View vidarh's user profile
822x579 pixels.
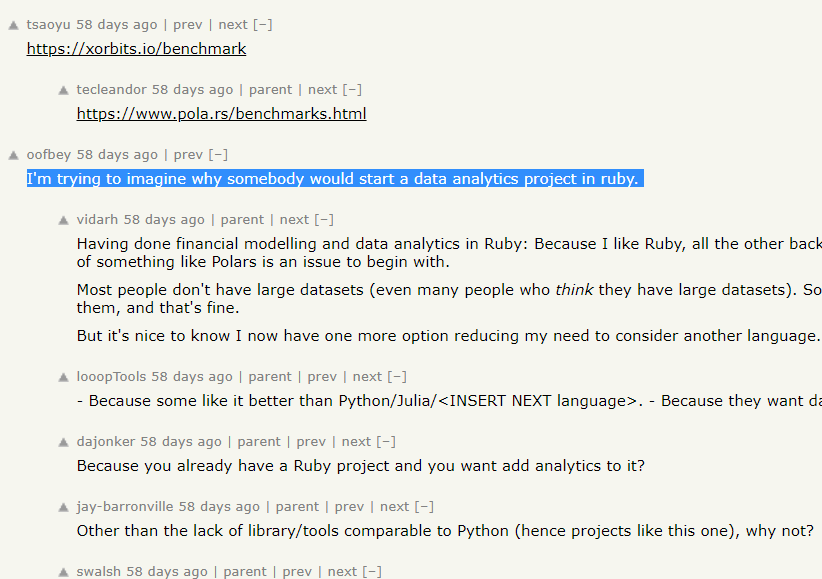point(98,219)
